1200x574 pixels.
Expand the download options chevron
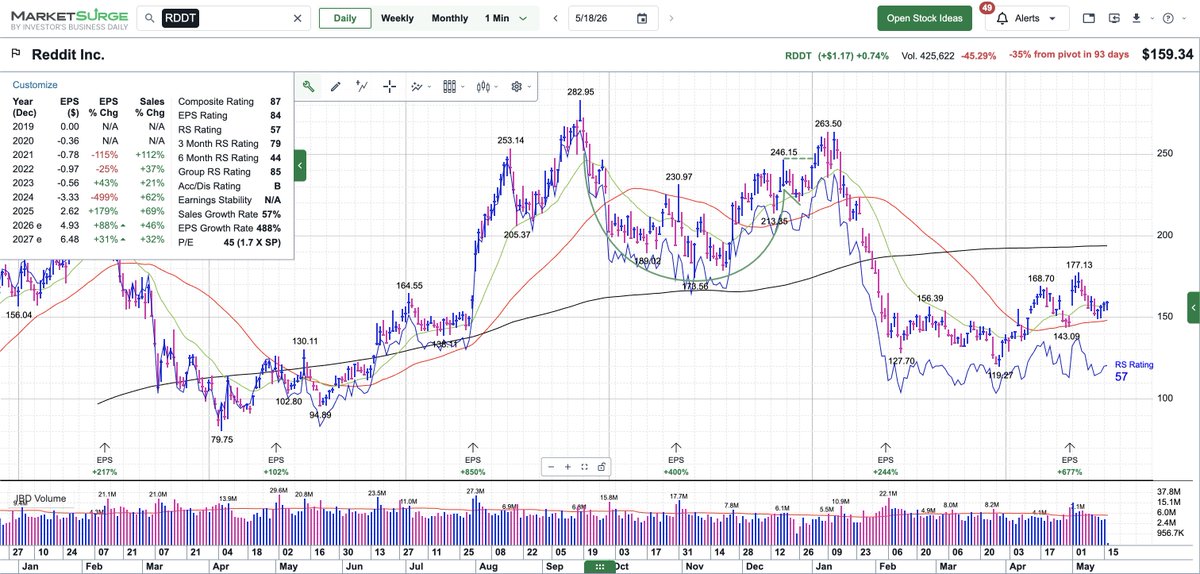(x=1150, y=18)
